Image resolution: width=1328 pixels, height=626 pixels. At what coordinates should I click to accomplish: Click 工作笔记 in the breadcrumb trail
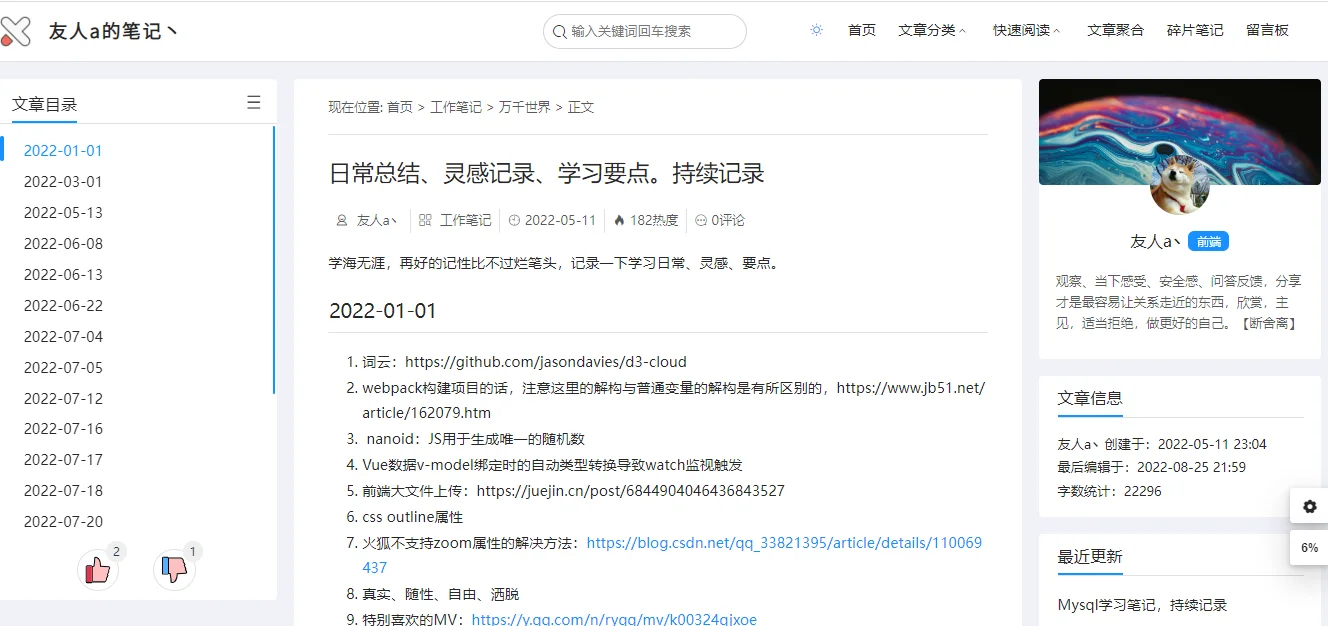tap(457, 107)
